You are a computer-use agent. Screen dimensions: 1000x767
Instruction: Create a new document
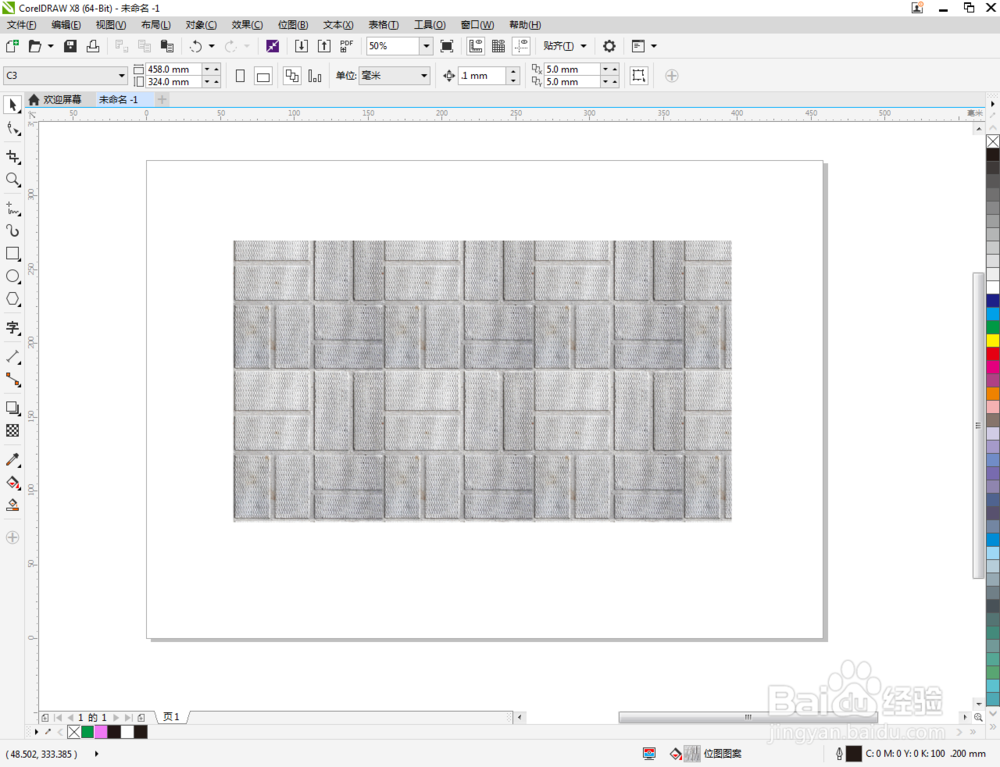pos(12,46)
